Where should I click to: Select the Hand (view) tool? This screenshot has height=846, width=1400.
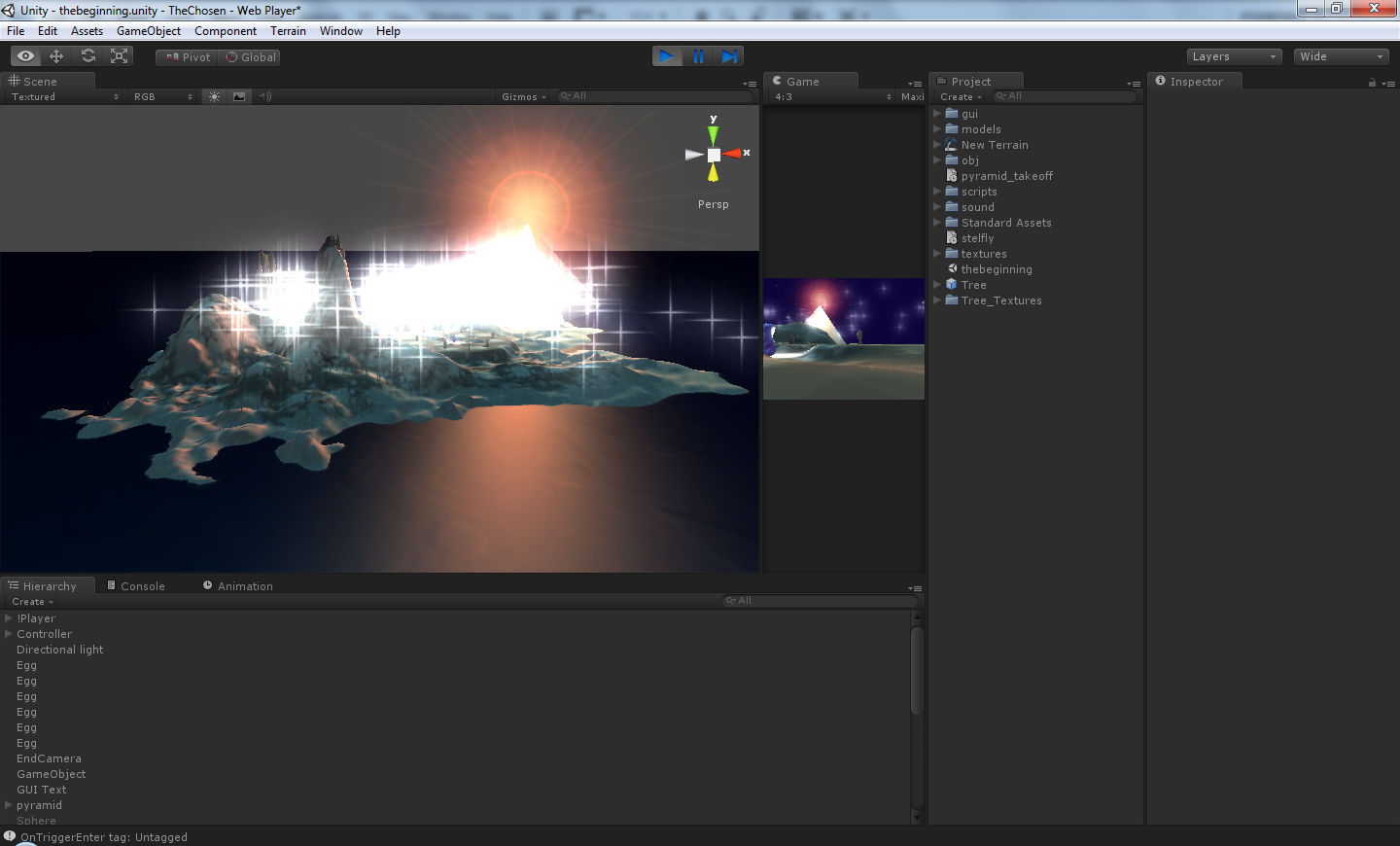coord(26,56)
